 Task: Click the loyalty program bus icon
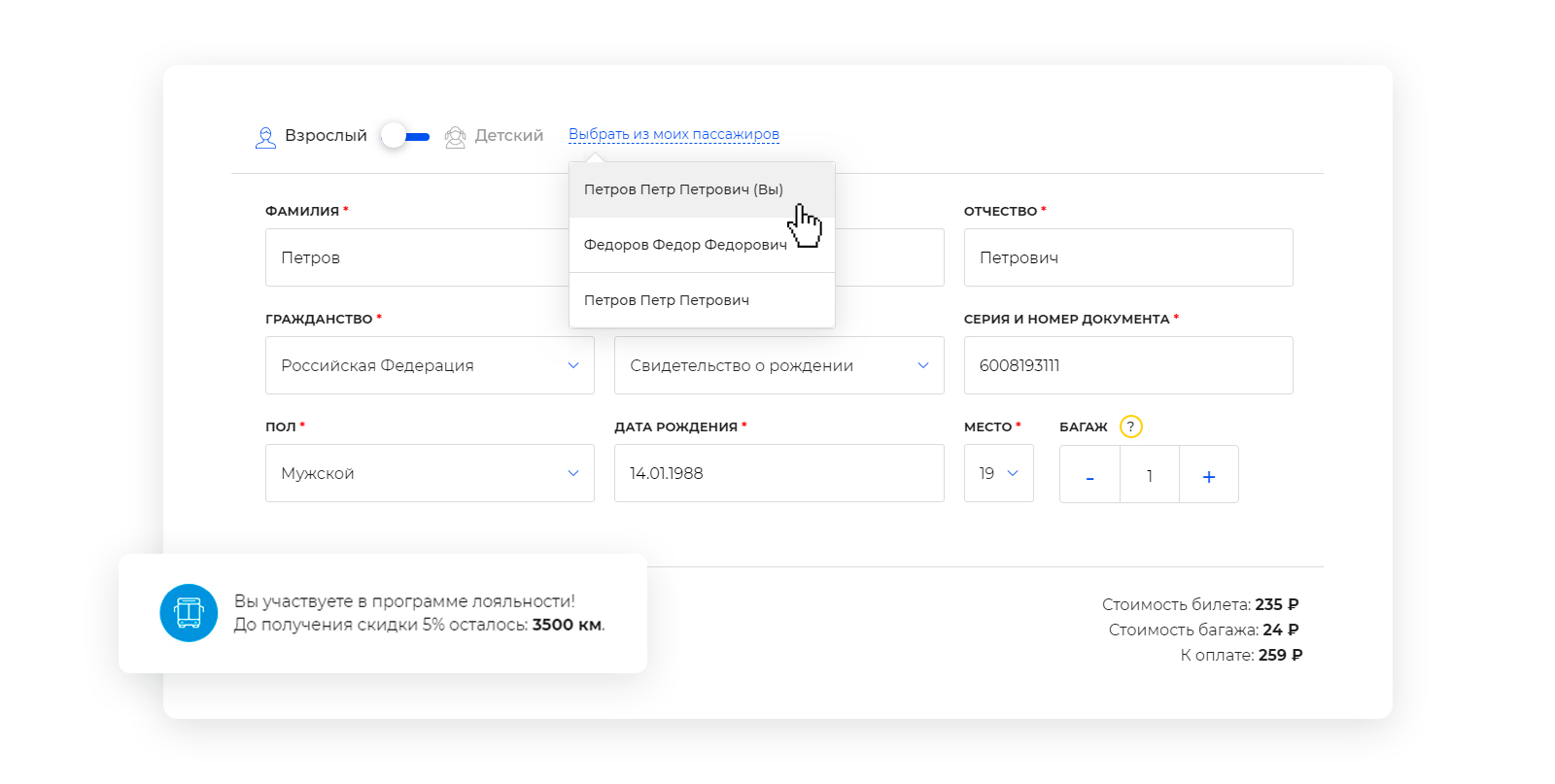coord(189,613)
